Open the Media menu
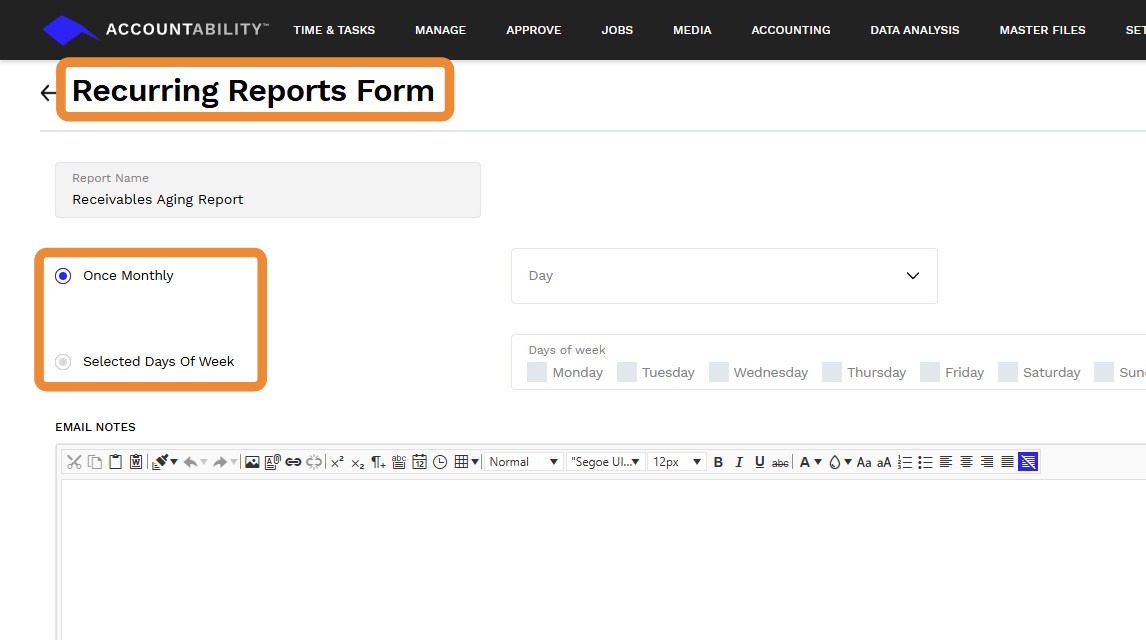Screen dimensions: 1146x640 click(692, 30)
